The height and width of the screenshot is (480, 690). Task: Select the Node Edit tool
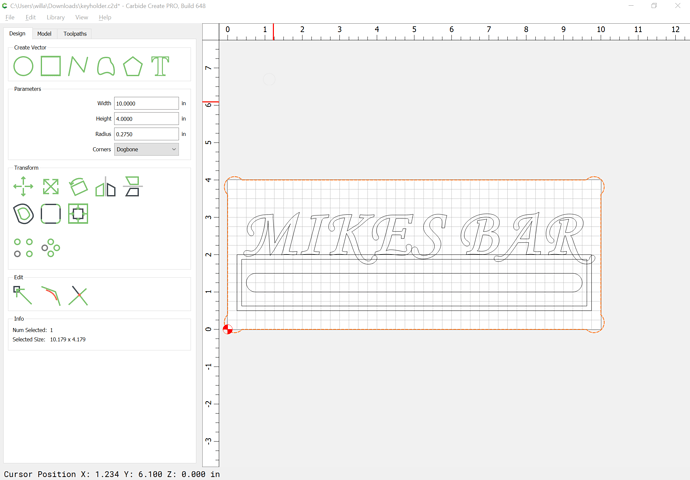pyautogui.click(x=23, y=295)
